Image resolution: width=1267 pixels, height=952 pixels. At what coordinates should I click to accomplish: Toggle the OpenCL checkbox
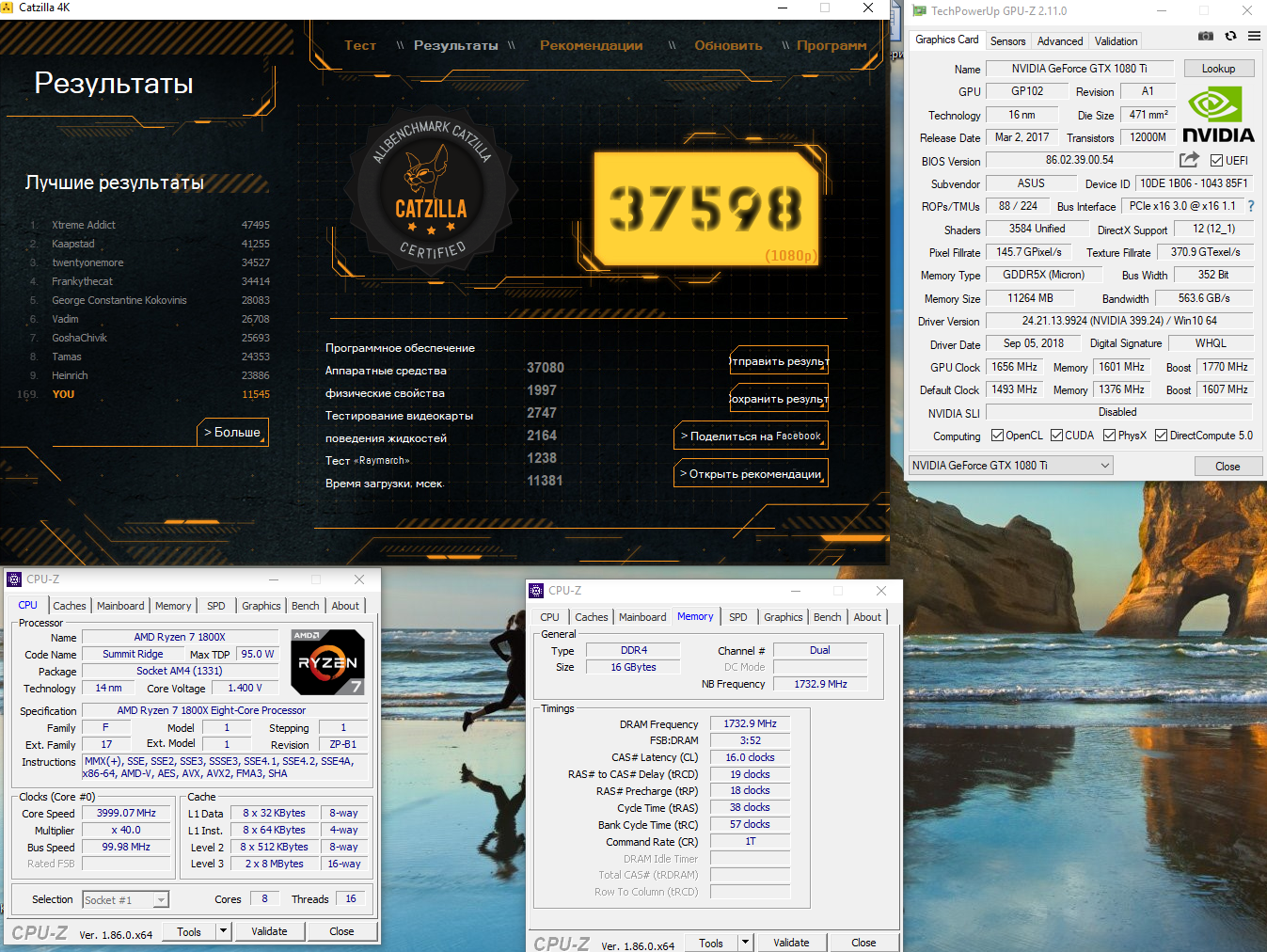997,436
